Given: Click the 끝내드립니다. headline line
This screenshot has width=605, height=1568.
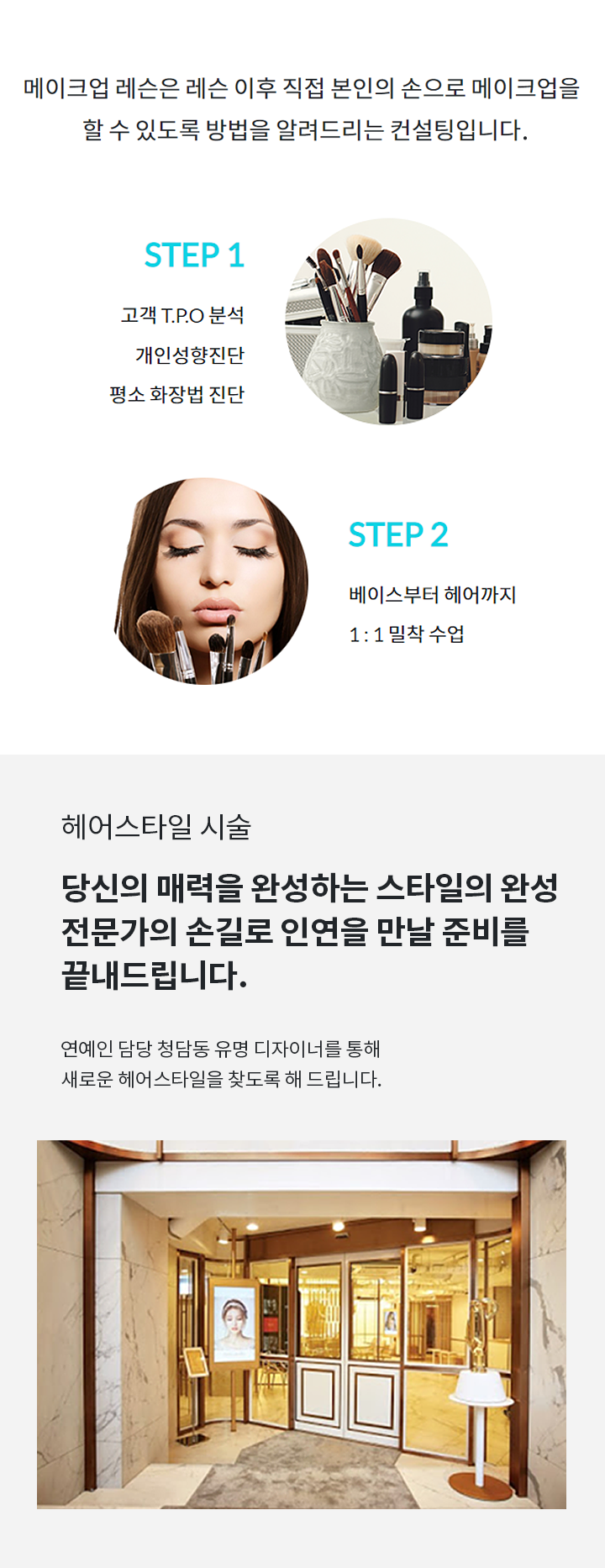Looking at the screenshot, I should [x=155, y=975].
